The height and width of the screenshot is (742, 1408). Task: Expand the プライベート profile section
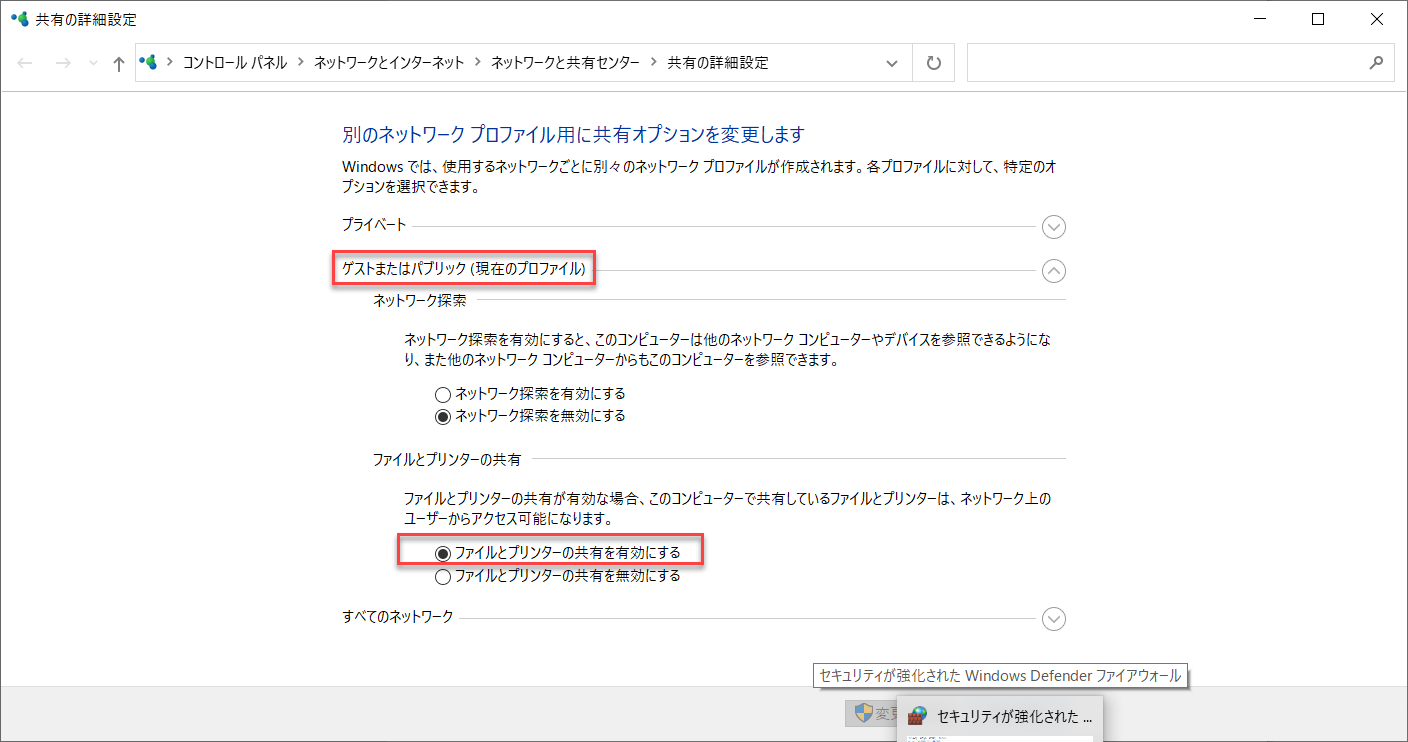coord(1053,227)
